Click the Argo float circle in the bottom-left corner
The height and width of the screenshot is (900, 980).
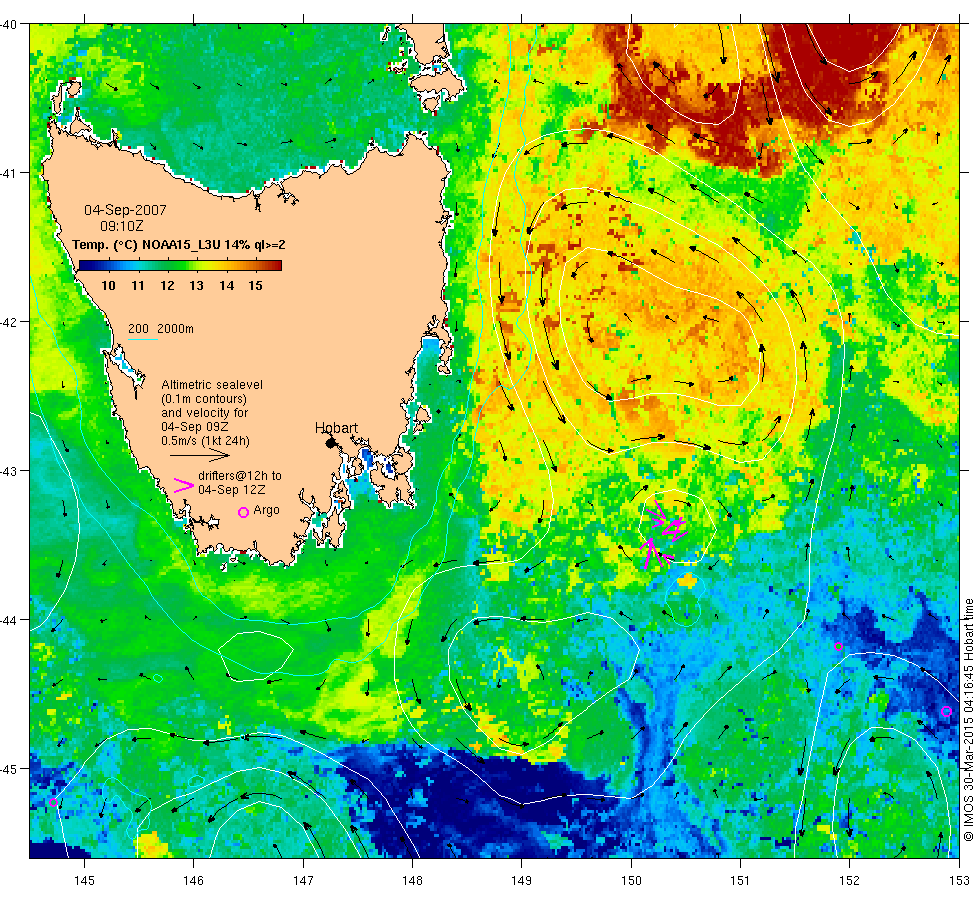coord(53,802)
